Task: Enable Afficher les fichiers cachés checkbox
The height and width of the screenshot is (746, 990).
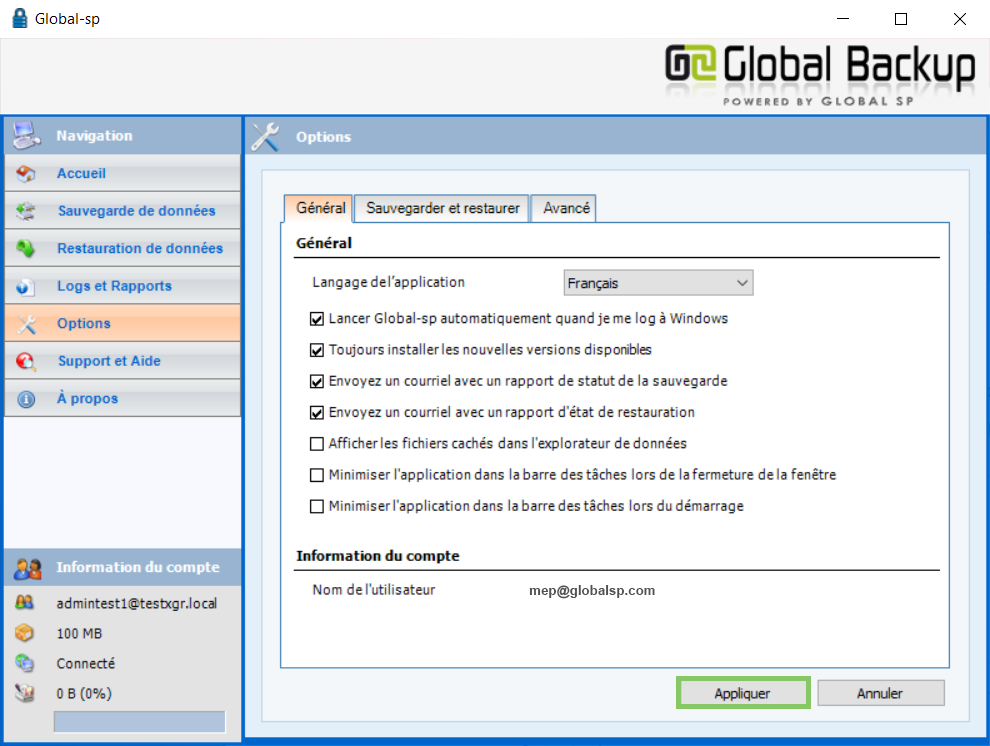Action: coord(317,444)
